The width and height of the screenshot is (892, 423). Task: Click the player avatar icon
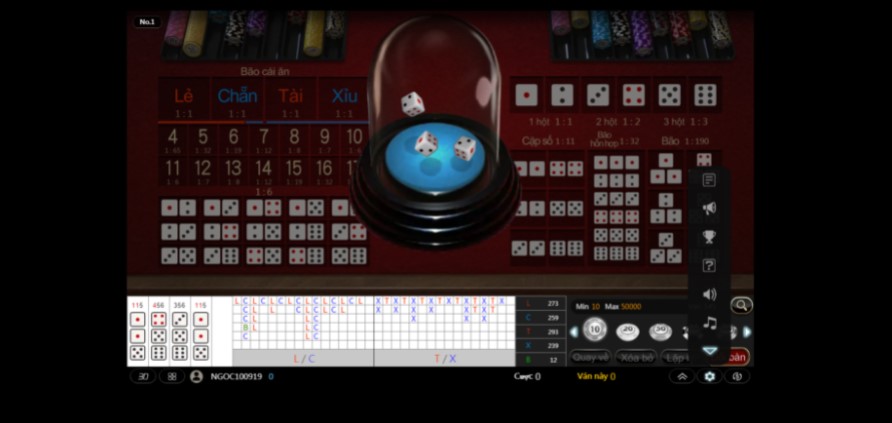(x=196, y=376)
